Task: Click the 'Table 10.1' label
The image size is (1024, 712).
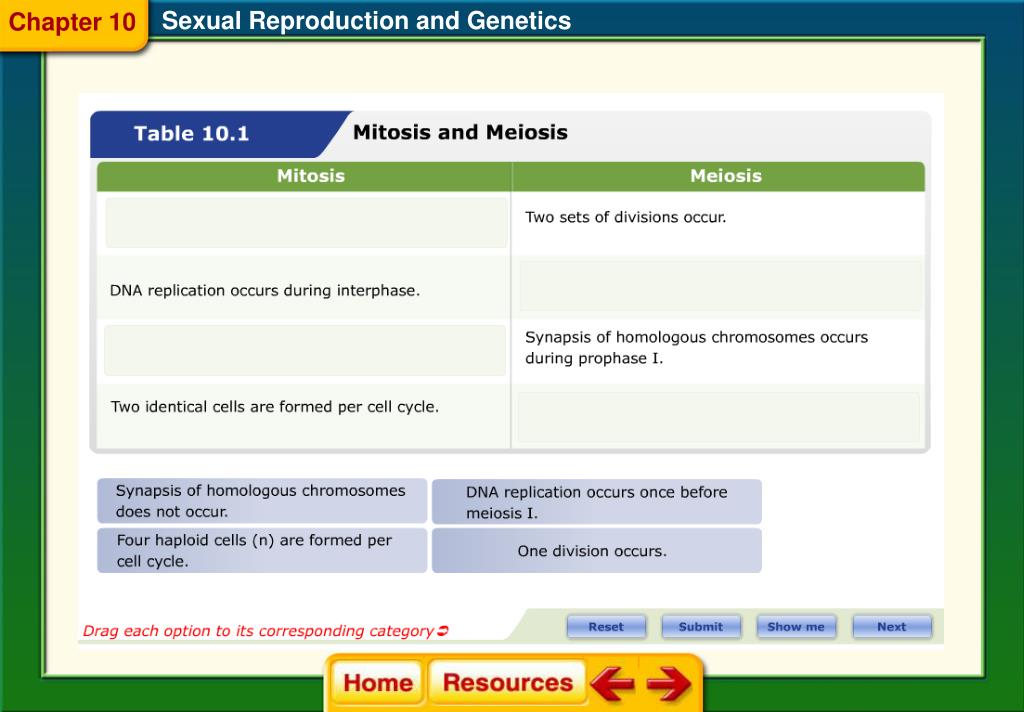Action: coord(191,134)
